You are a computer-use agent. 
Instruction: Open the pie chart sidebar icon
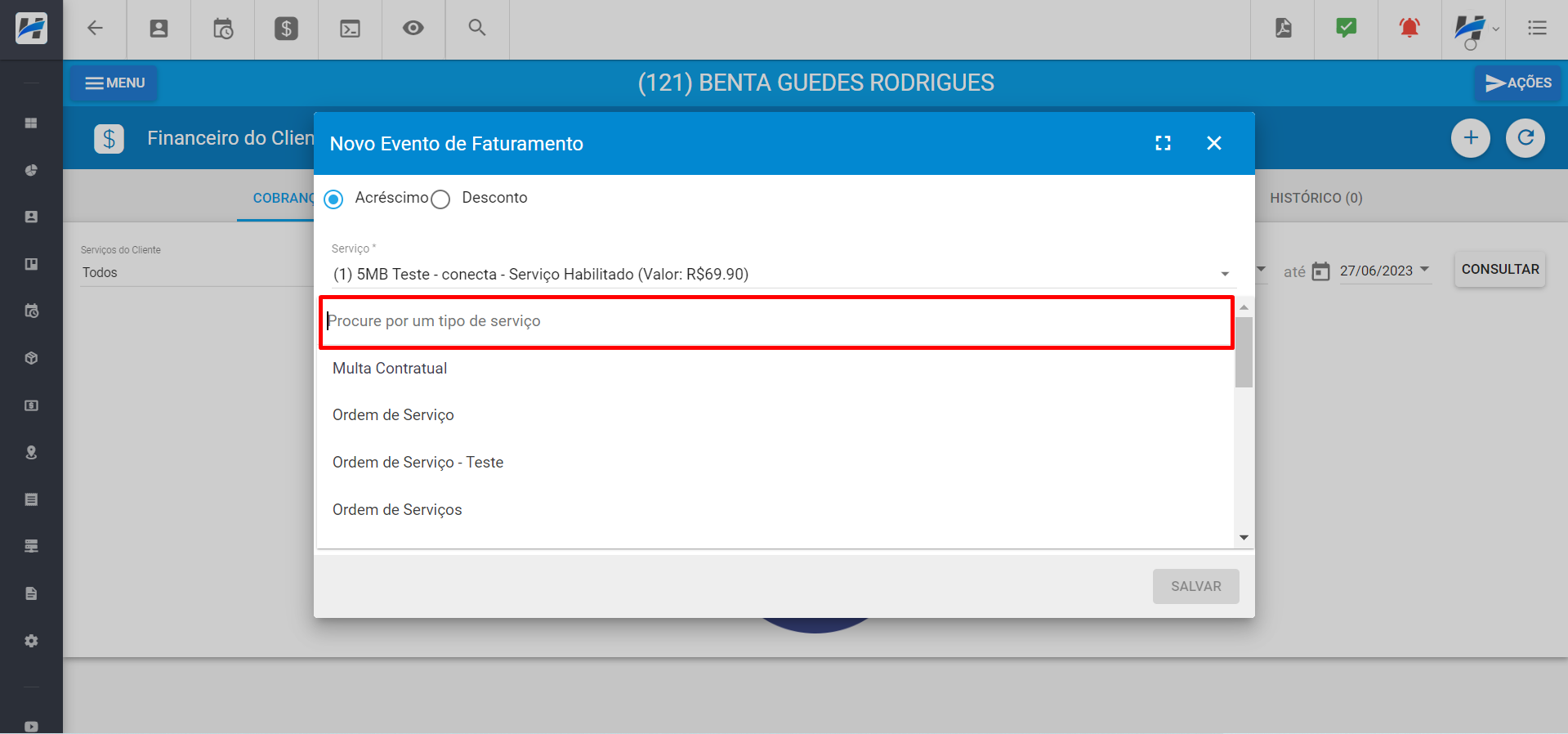(31, 170)
